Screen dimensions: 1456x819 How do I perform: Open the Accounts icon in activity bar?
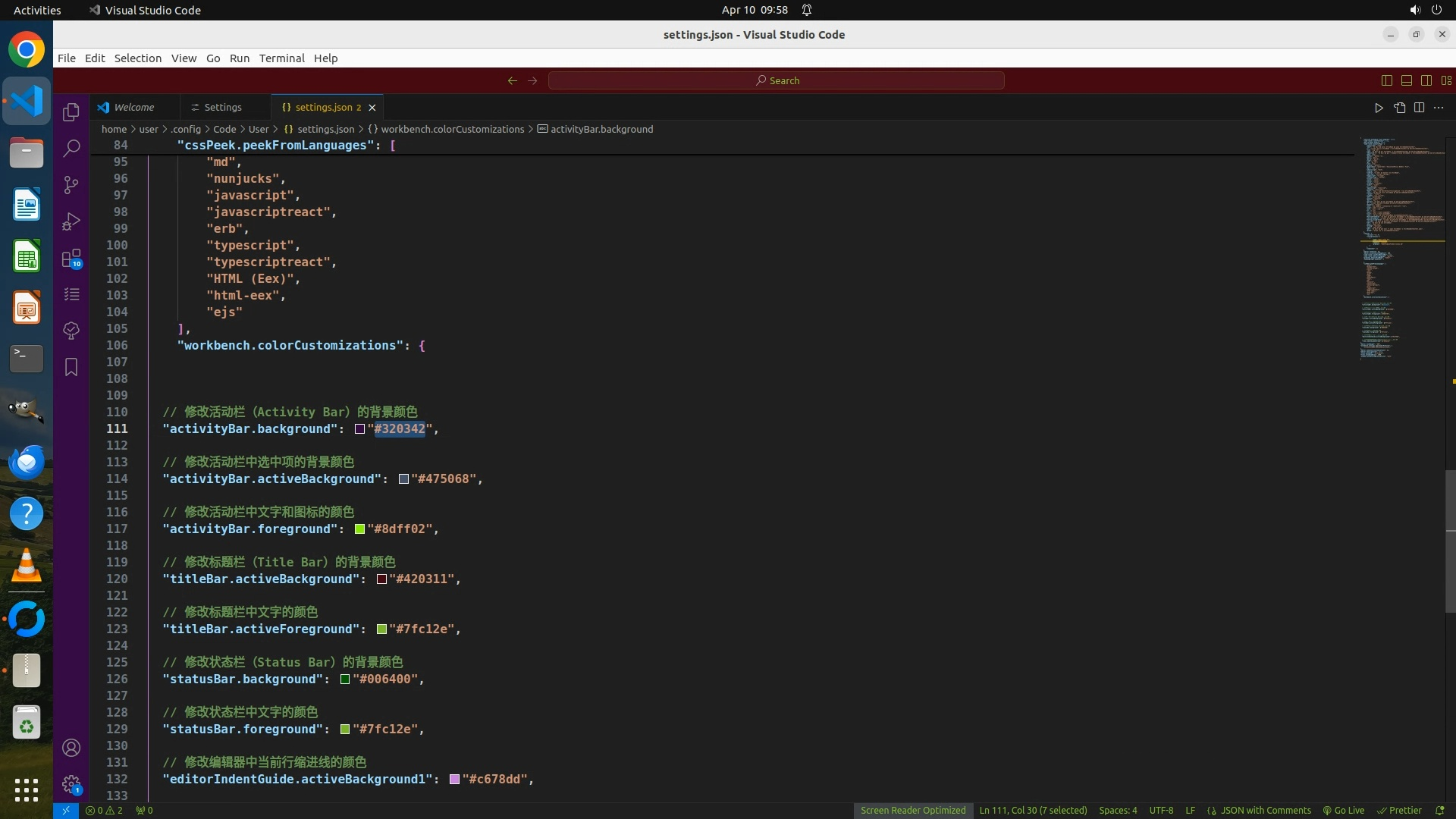(71, 748)
